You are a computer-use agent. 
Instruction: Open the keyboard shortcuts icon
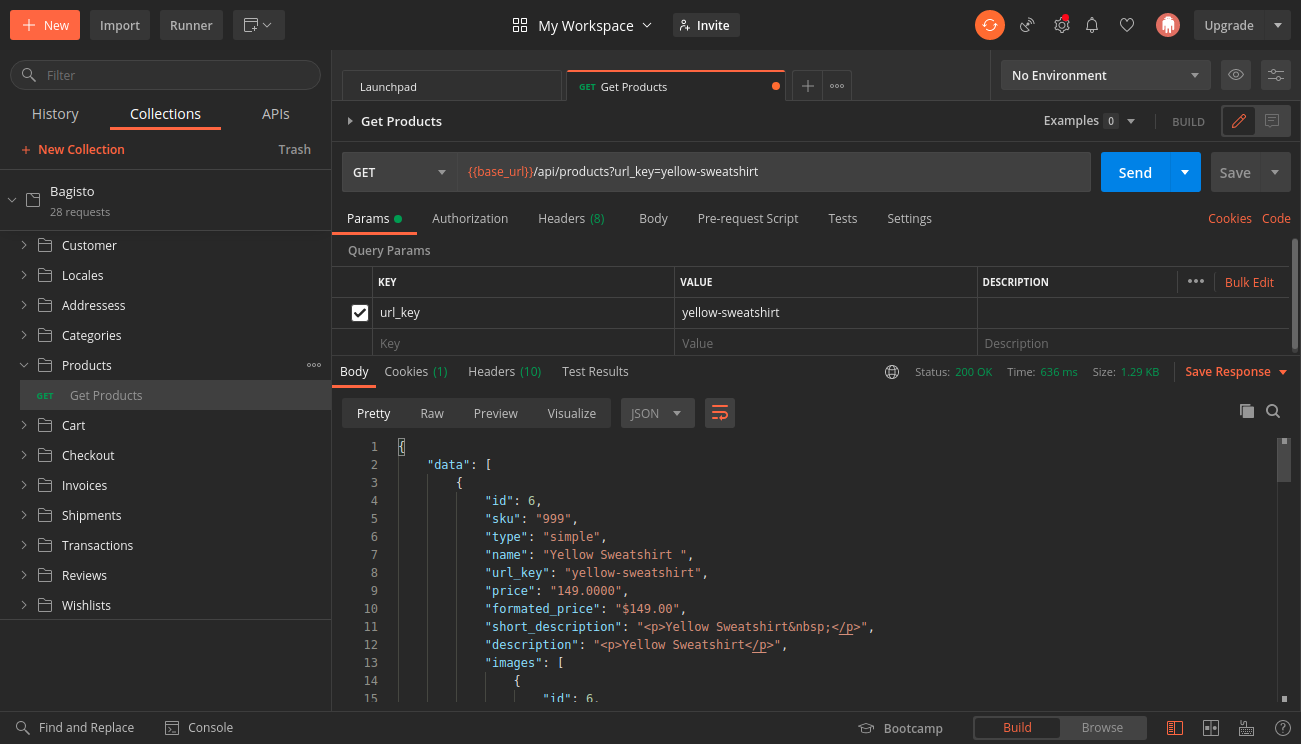[x=1246, y=728]
